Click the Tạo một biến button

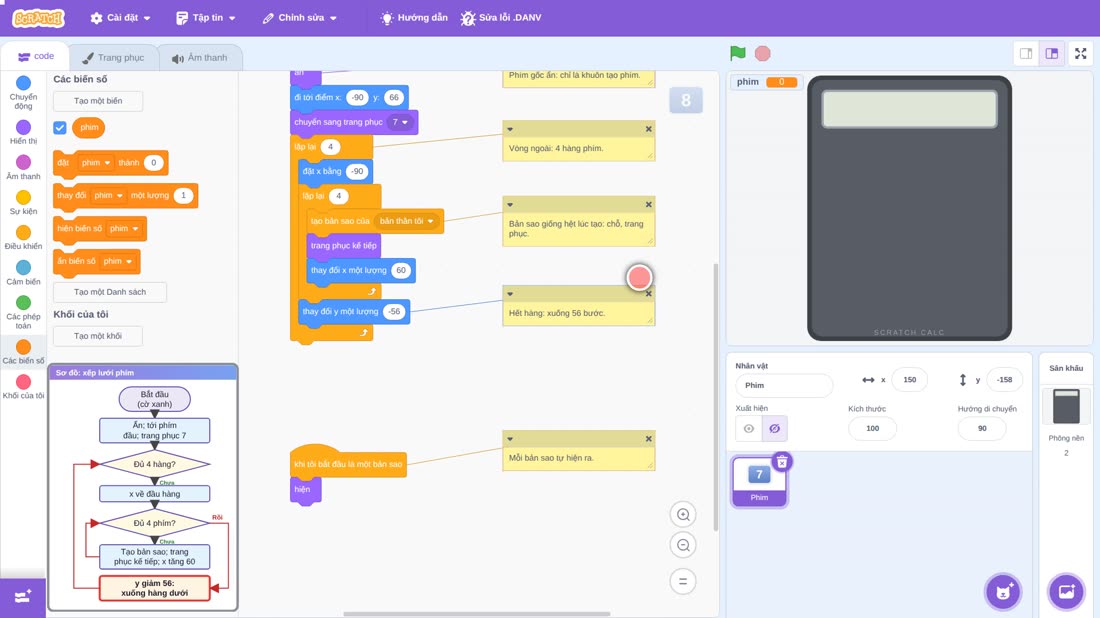tap(98, 101)
